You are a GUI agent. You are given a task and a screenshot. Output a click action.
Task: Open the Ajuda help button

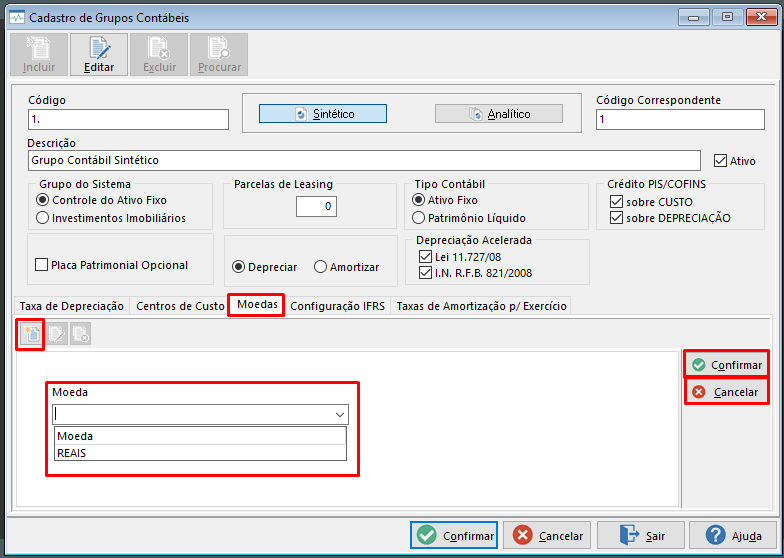(x=733, y=536)
